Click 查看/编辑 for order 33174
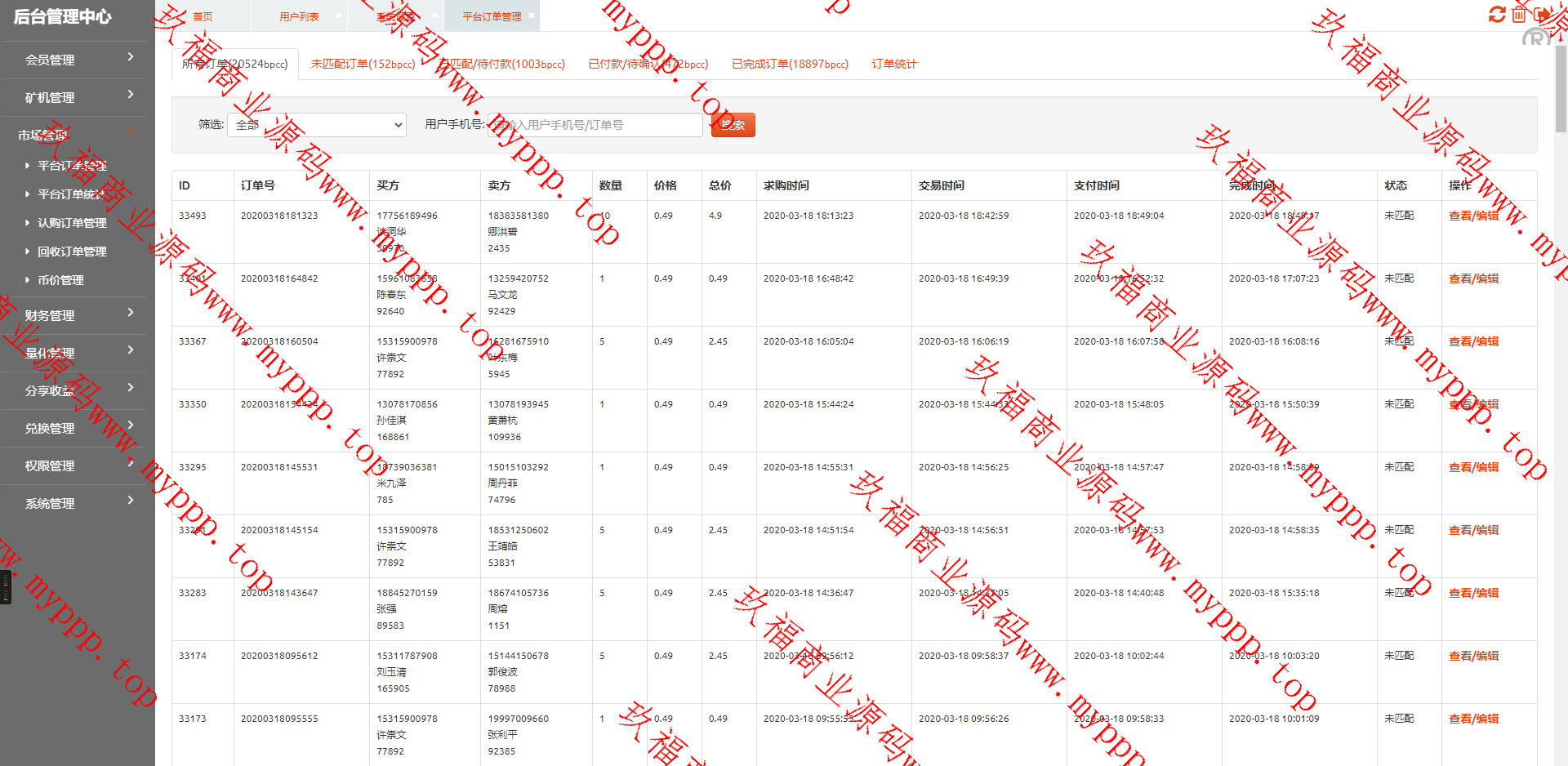The width and height of the screenshot is (1568, 766). pos(1473,656)
